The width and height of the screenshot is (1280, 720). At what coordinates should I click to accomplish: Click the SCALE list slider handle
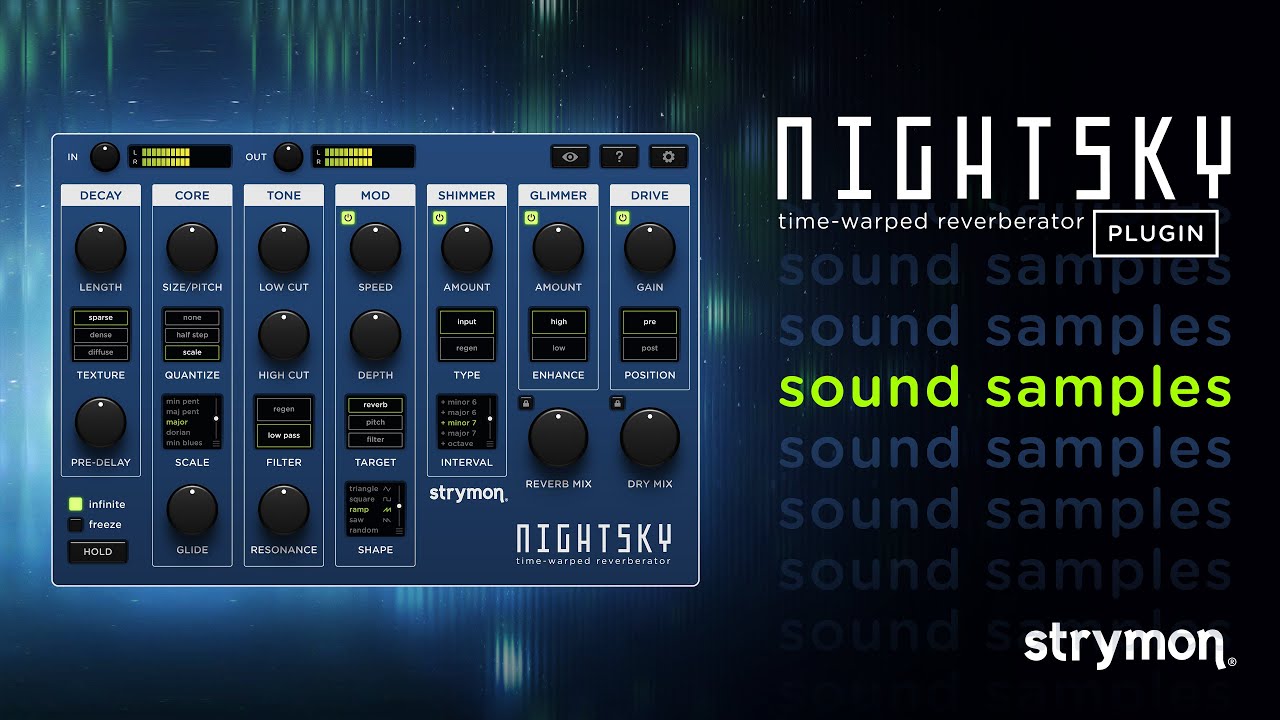click(216, 418)
